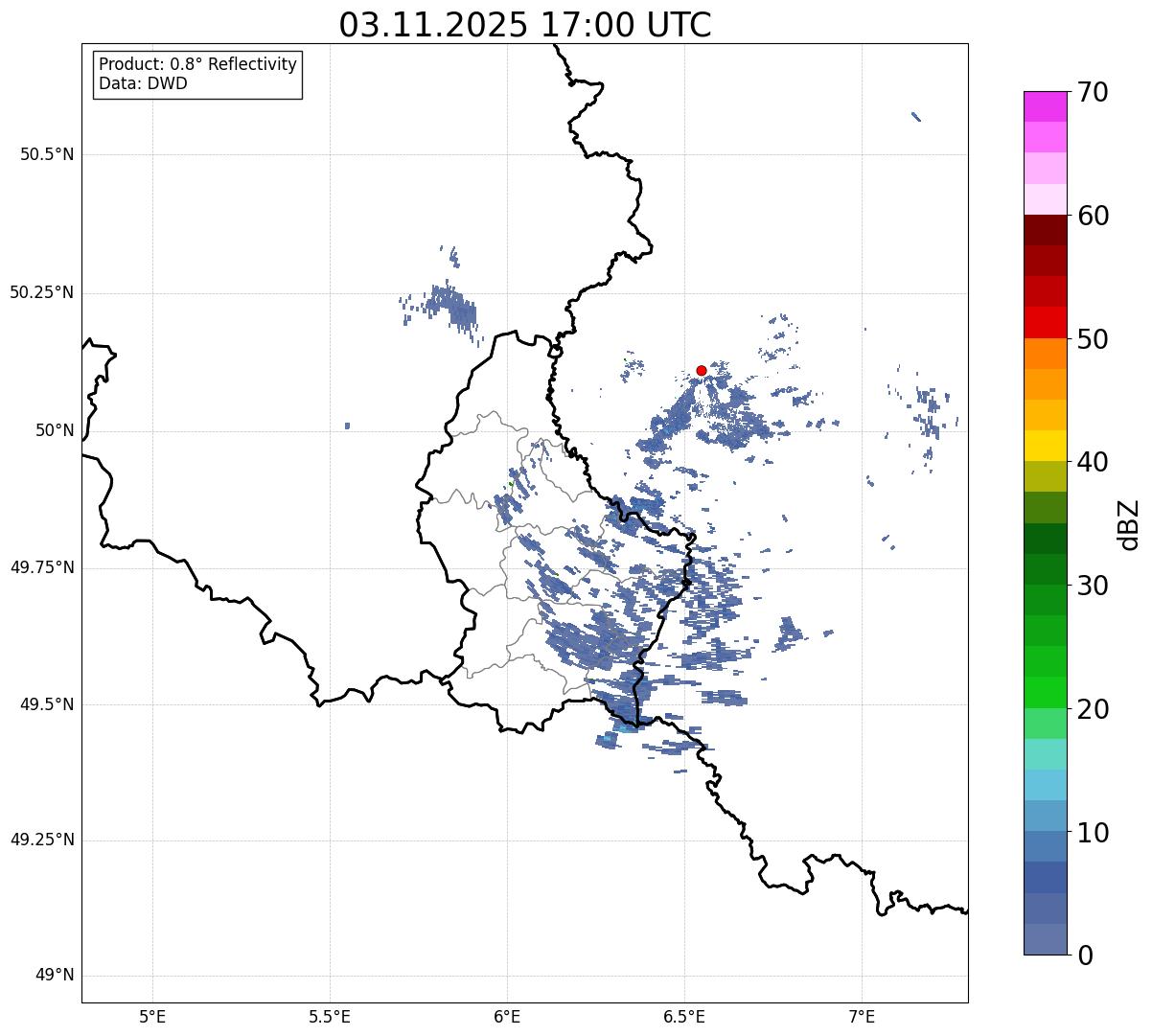Click the 6.5°E longitude tick label

coord(684,1016)
